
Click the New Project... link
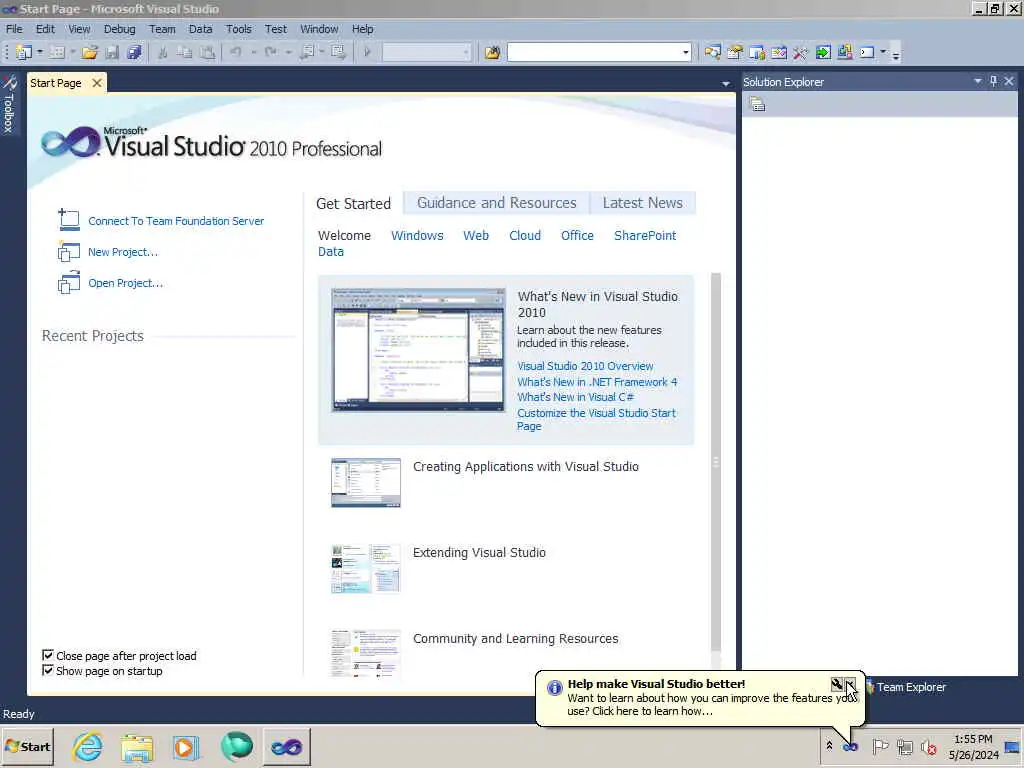tap(123, 252)
